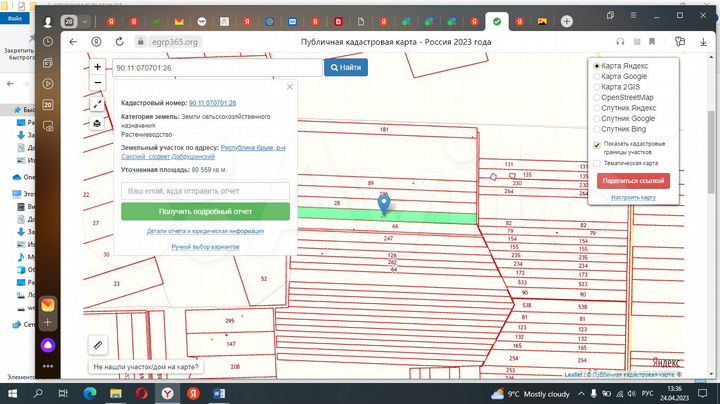Select OpenStreetMap radio option
Image resolution: width=720 pixels, height=404 pixels.
coord(597,98)
